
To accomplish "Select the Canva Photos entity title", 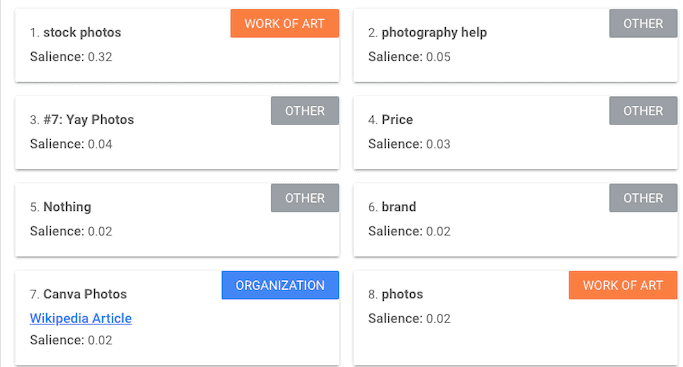I will pos(85,294).
